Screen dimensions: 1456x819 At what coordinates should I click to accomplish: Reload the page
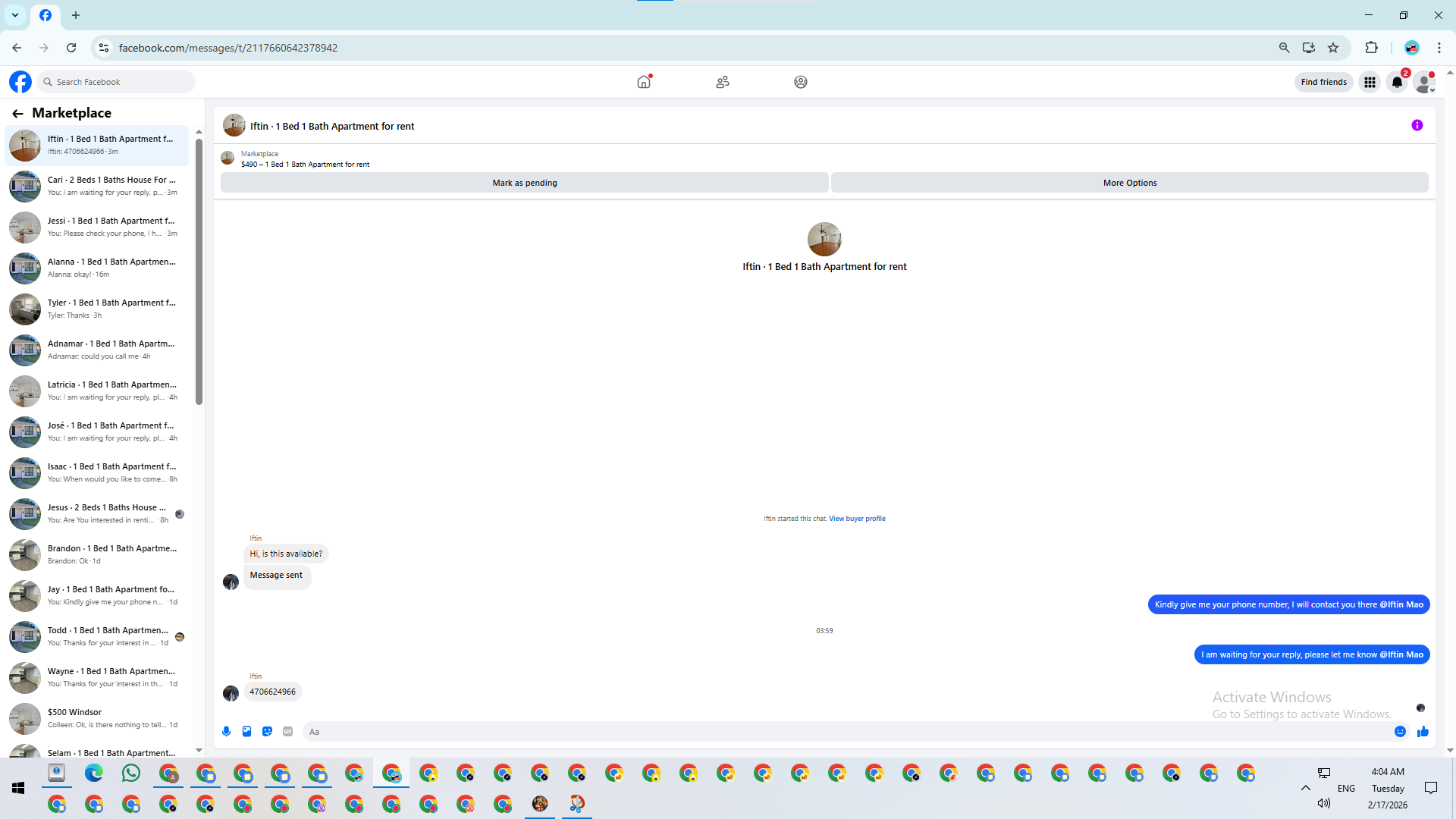pos(71,48)
